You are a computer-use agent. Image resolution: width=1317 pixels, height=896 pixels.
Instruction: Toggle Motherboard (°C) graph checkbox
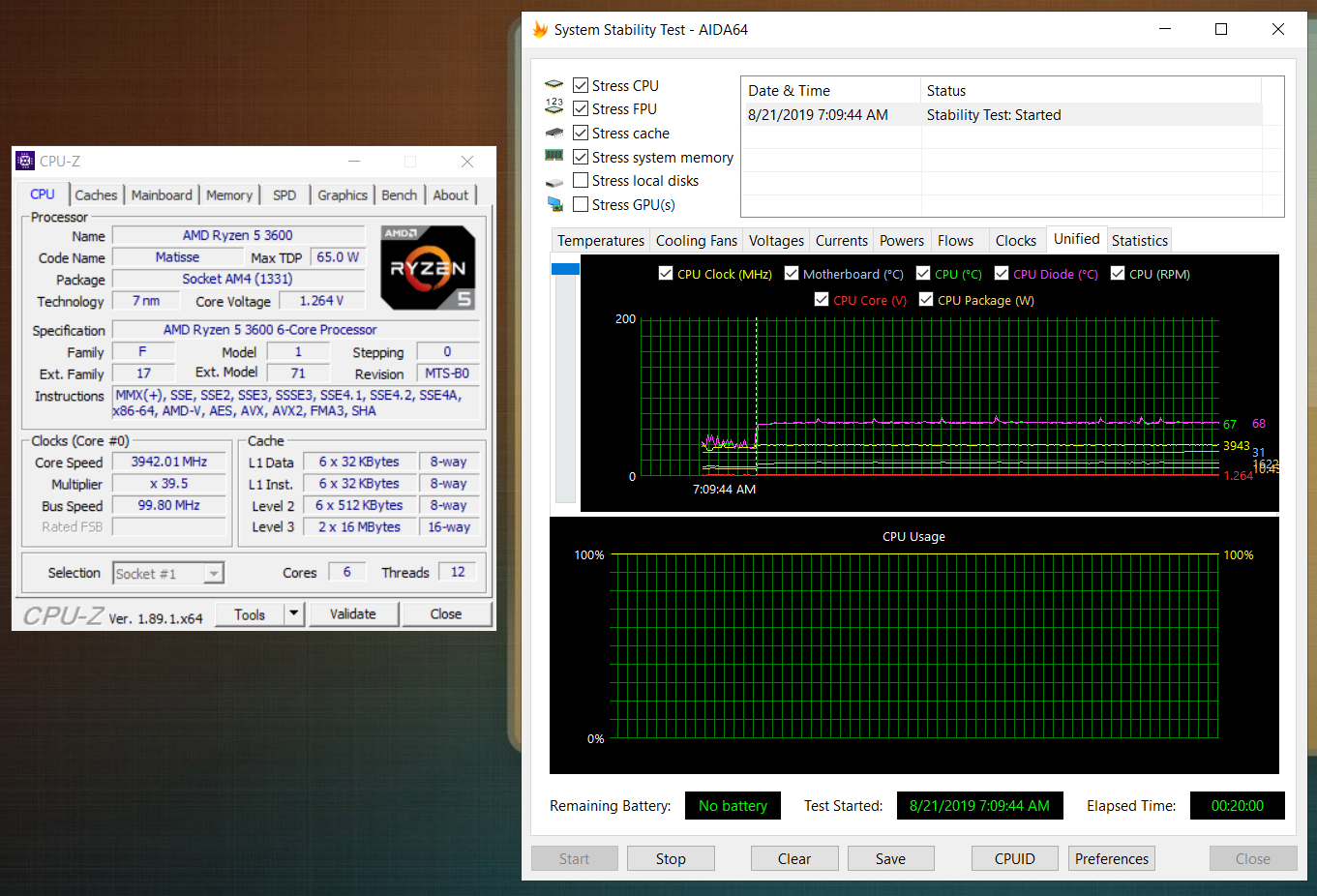(792, 273)
